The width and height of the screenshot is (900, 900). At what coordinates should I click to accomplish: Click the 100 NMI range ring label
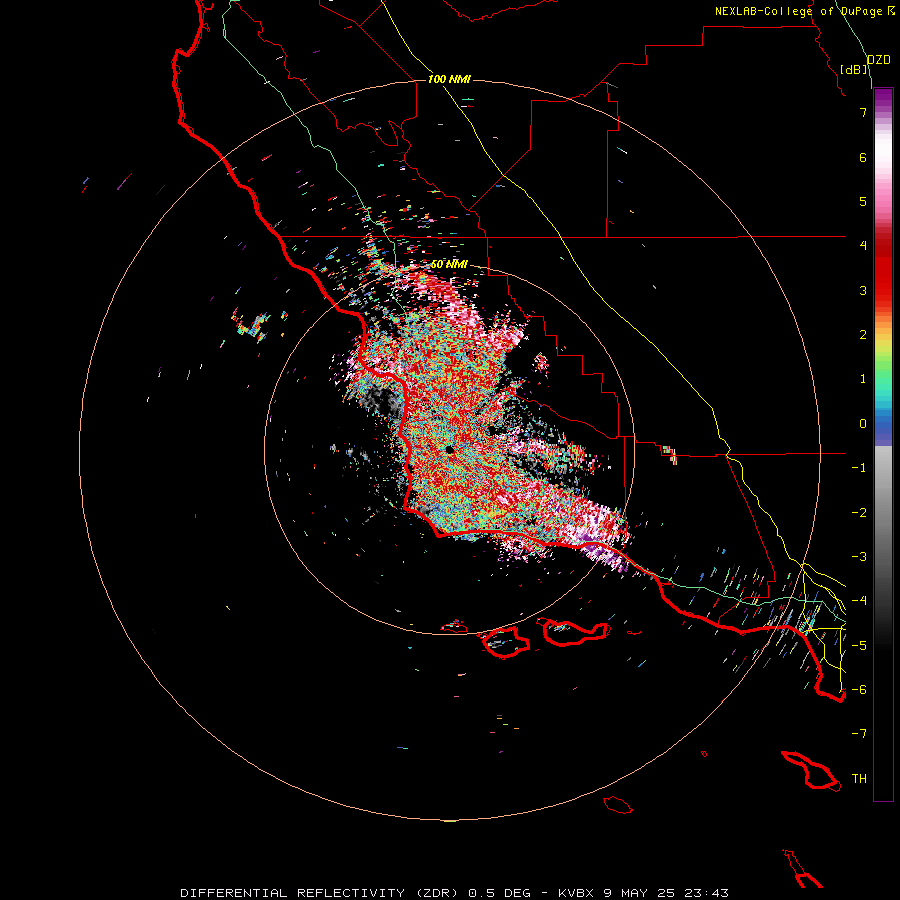(449, 79)
